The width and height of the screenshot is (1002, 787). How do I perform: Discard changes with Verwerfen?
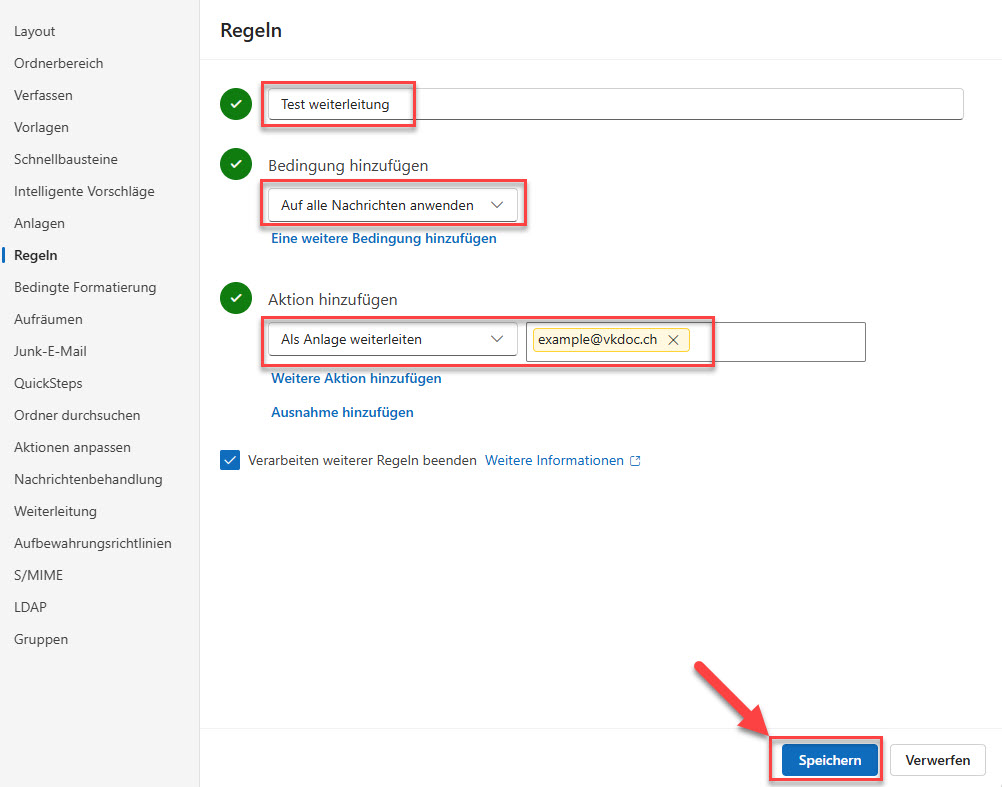937,760
